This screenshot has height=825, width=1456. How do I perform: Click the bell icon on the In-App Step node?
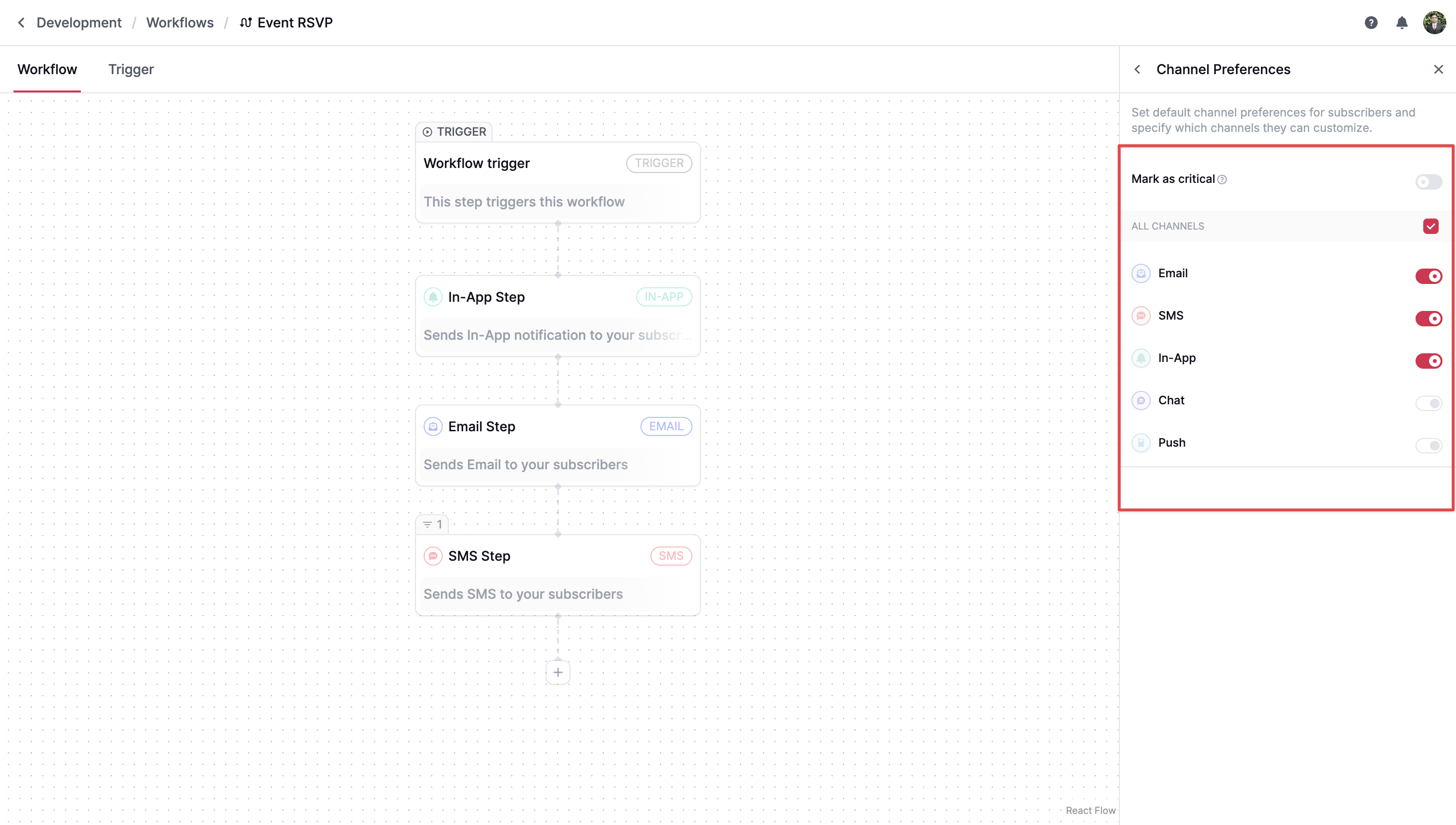point(433,296)
